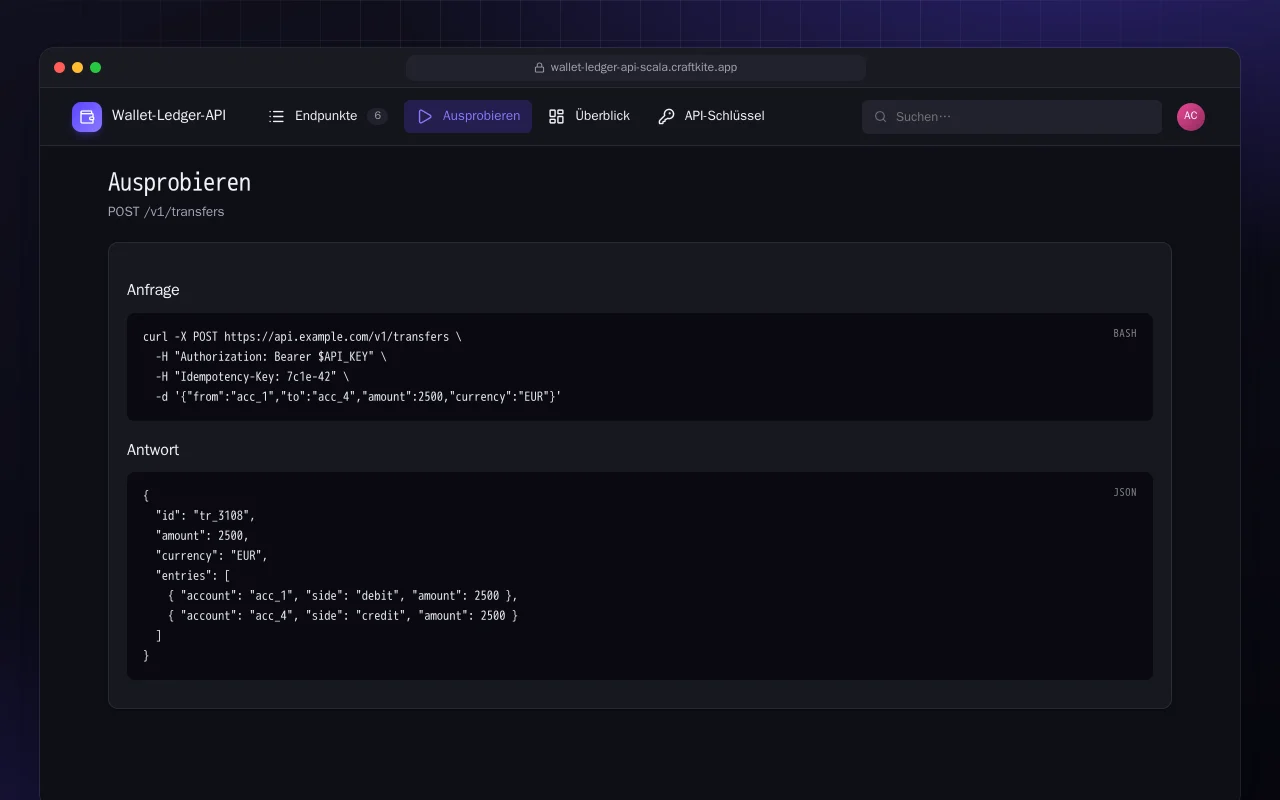Click the Authorization Bearer header line
The width and height of the screenshot is (1280, 800).
pyautogui.click(x=271, y=357)
